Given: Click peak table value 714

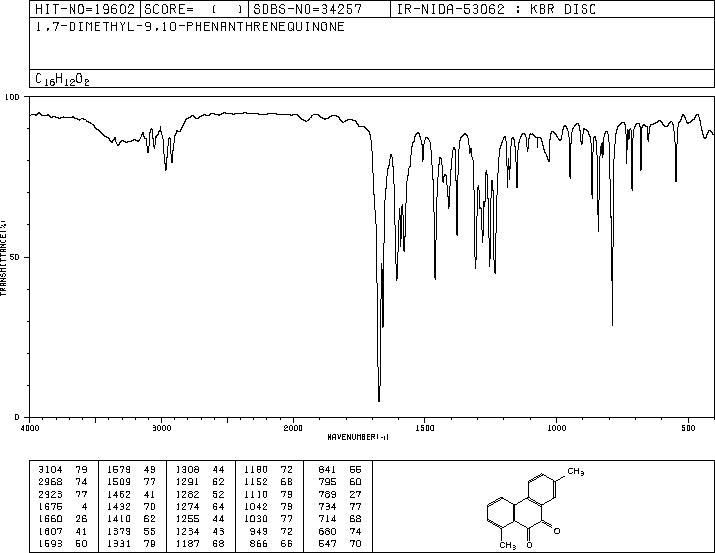Looking at the screenshot, I should (327, 519).
